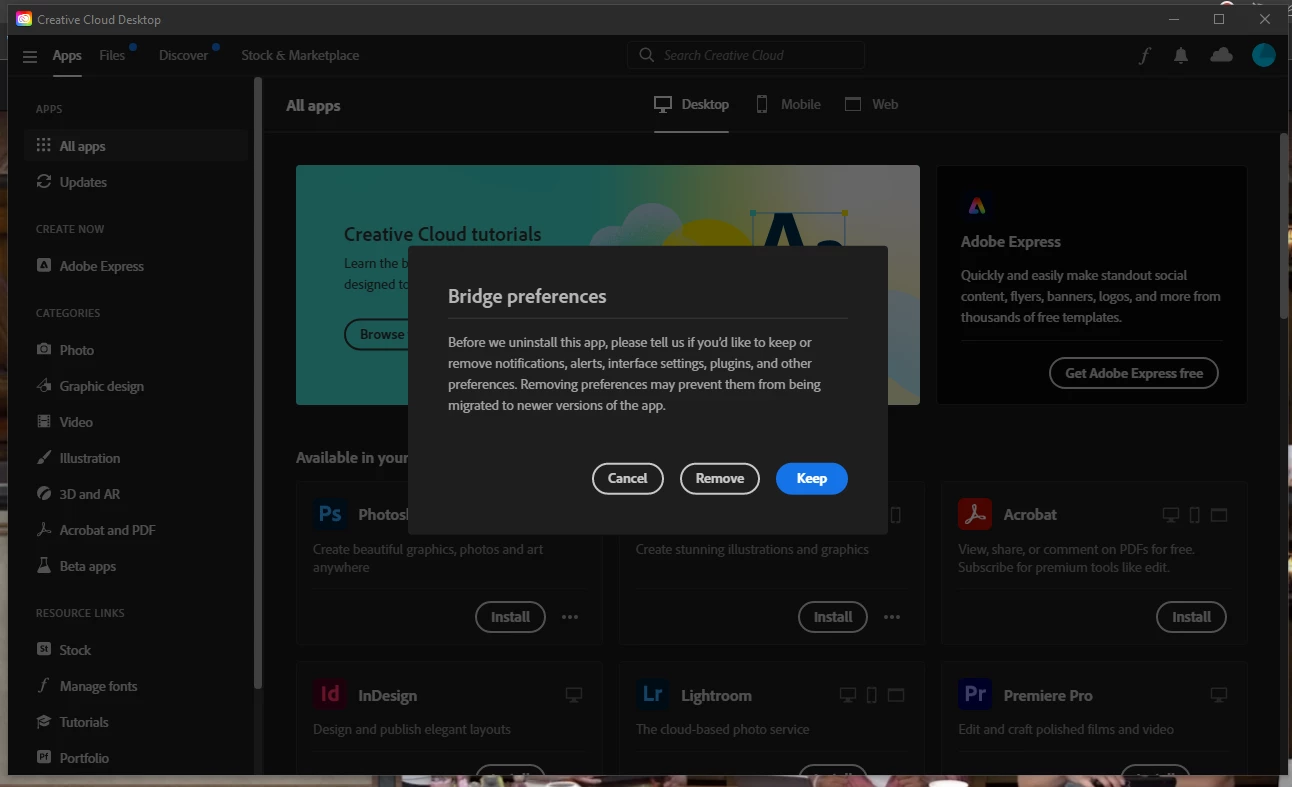Install Acrobat
The width and height of the screenshot is (1292, 787).
tap(1191, 617)
